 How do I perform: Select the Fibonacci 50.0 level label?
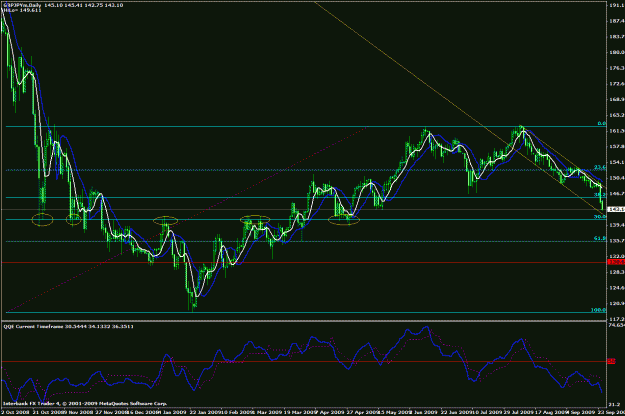click(x=600, y=216)
